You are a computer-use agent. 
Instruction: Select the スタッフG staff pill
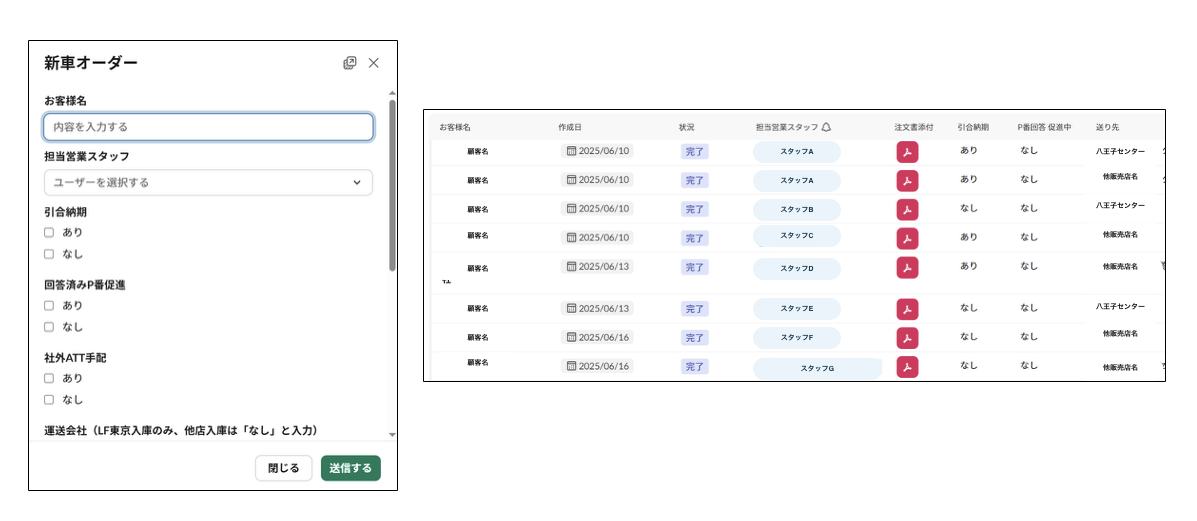[x=817, y=368]
